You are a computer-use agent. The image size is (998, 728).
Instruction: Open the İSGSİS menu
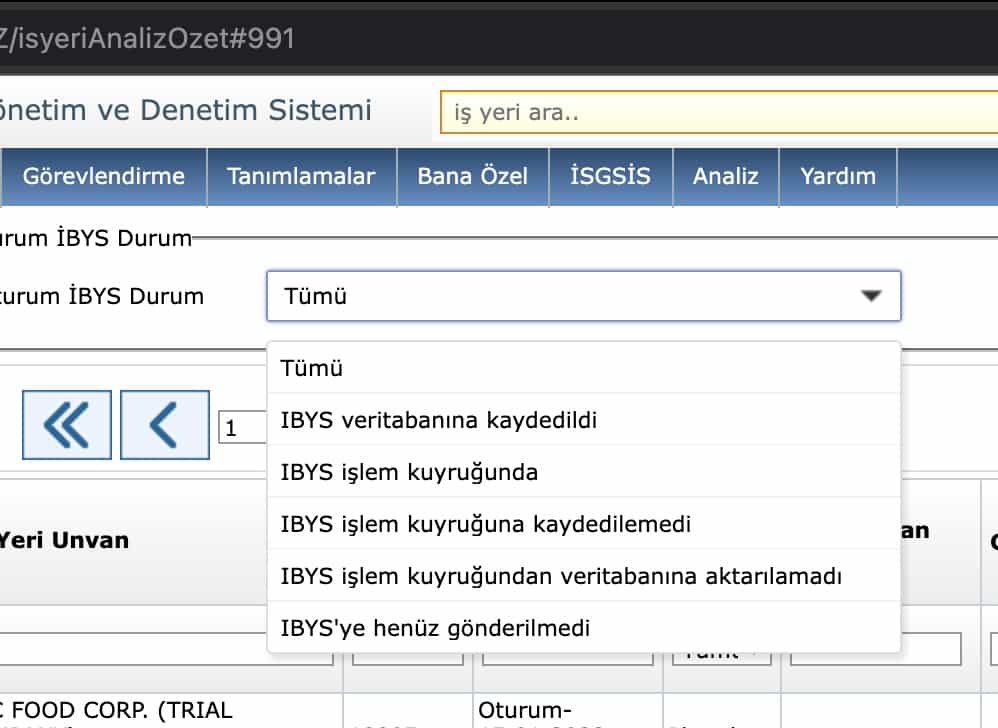(610, 177)
